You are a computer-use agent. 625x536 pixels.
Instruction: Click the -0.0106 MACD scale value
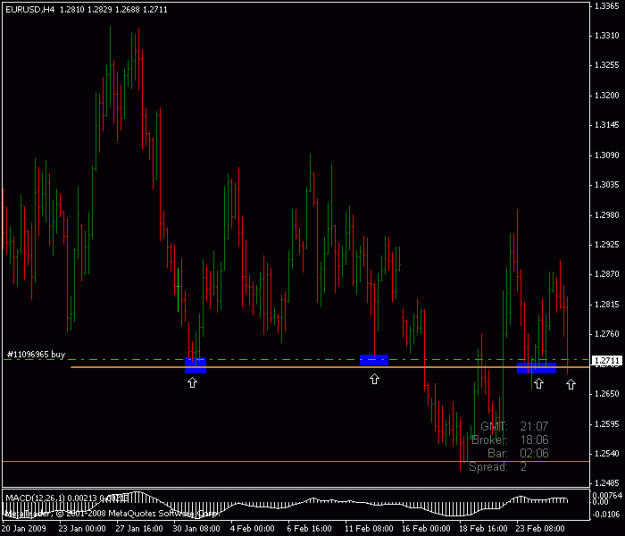tap(607, 514)
